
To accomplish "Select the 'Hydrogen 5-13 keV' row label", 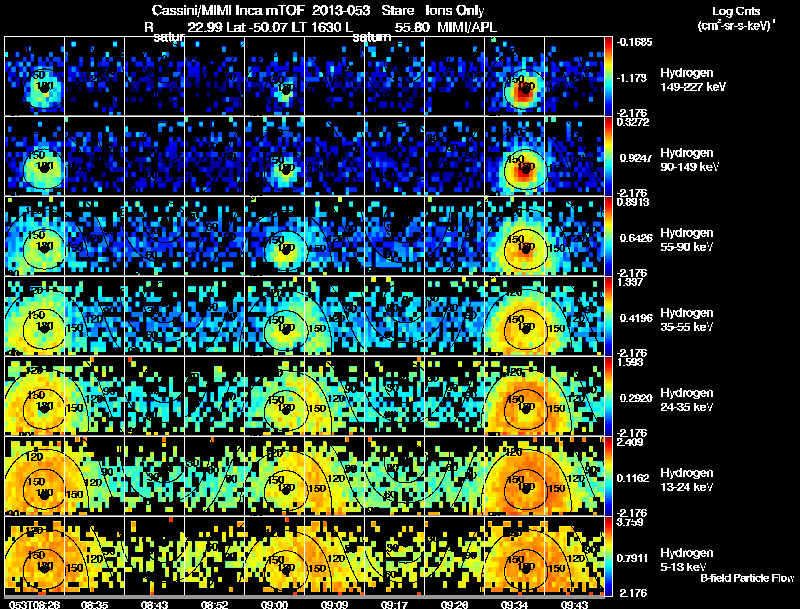I will (x=686, y=560).
